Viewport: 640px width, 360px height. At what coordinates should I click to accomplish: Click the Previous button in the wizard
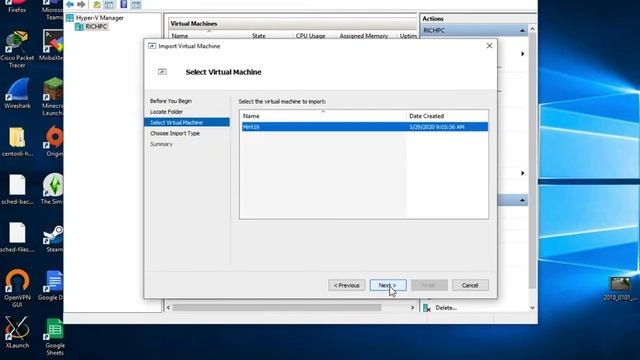pyautogui.click(x=347, y=285)
